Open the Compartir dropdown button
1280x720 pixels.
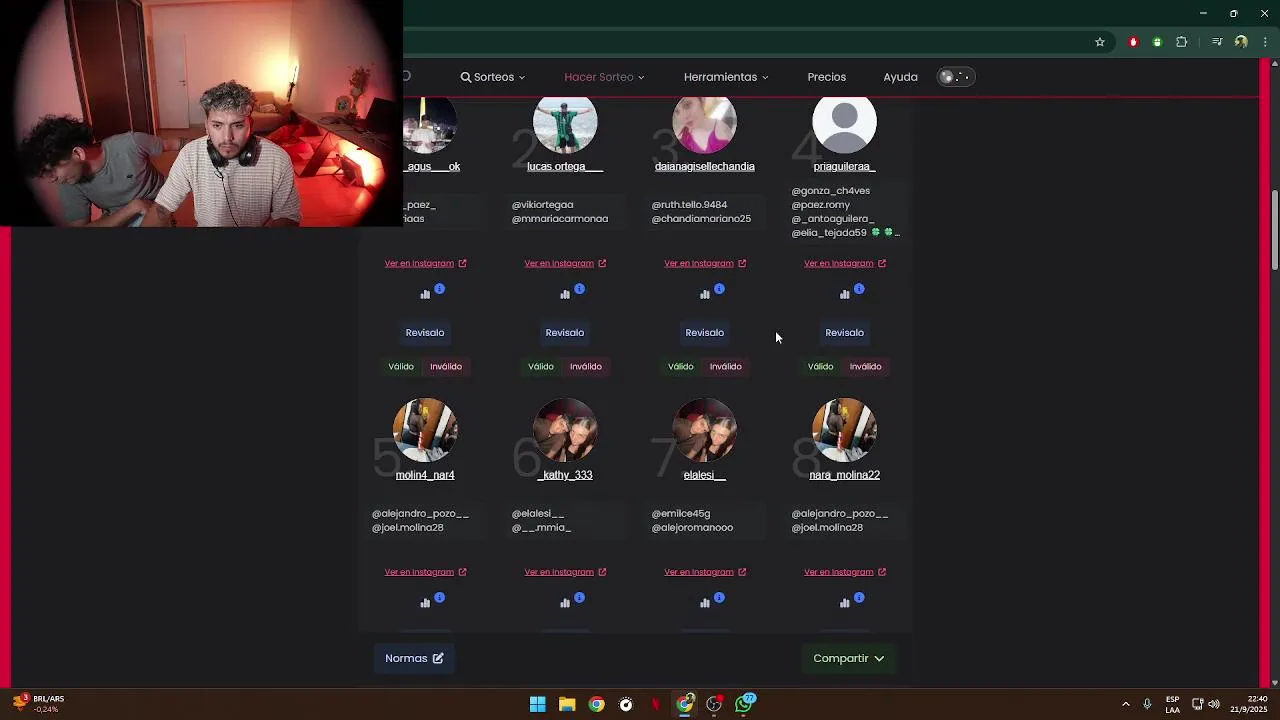(x=848, y=658)
